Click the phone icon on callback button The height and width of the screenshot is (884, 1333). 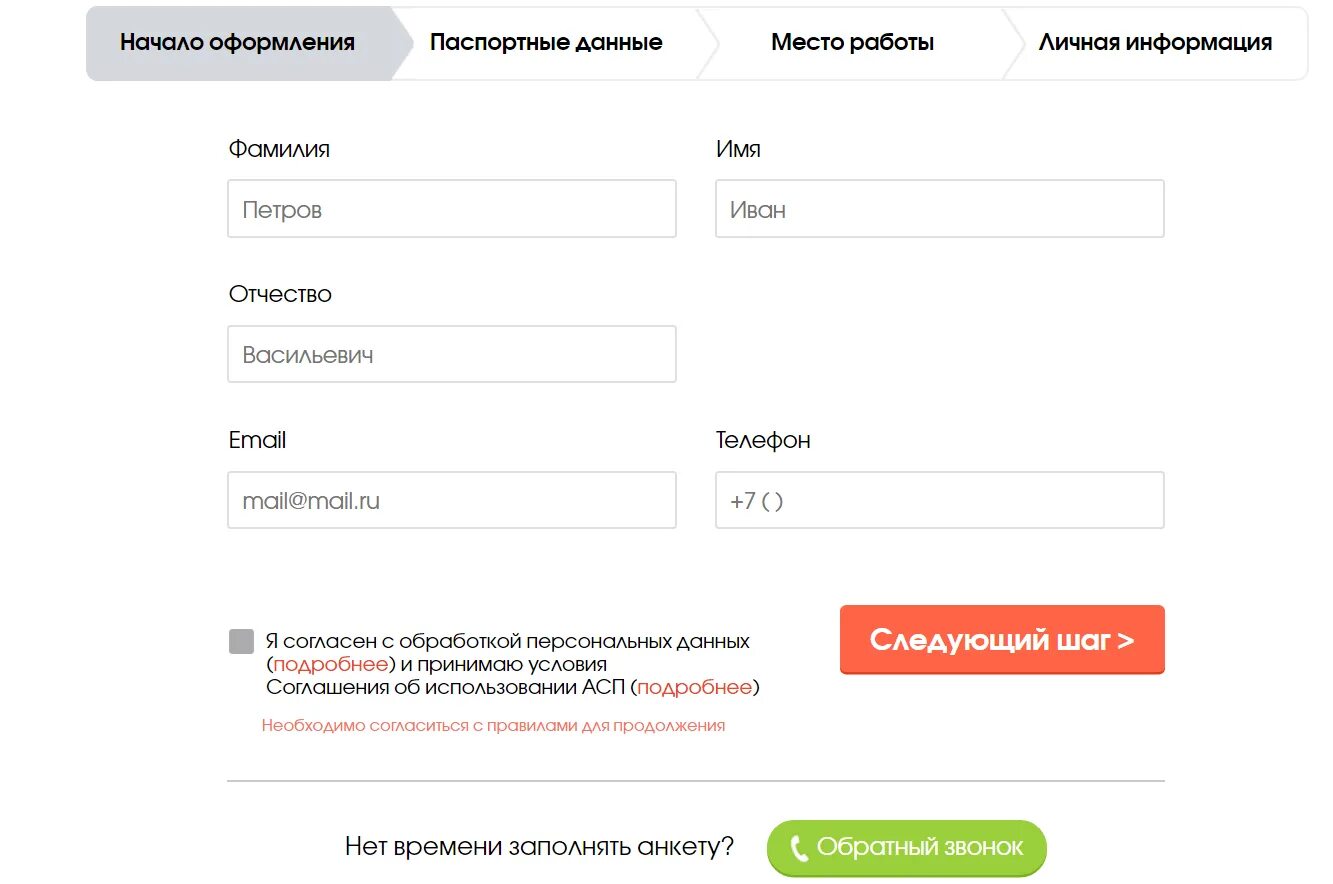coord(799,849)
